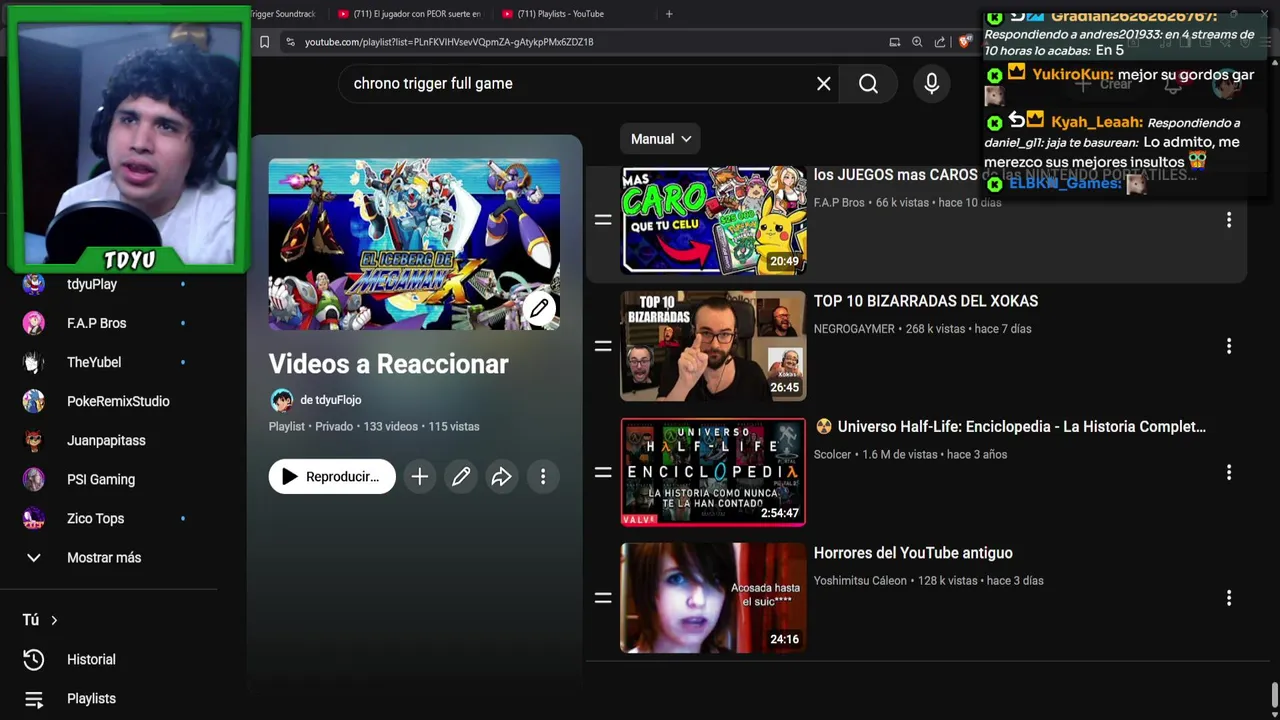Edit the playlist cover thumbnail pencil icon
The image size is (1280, 720).
(x=539, y=309)
